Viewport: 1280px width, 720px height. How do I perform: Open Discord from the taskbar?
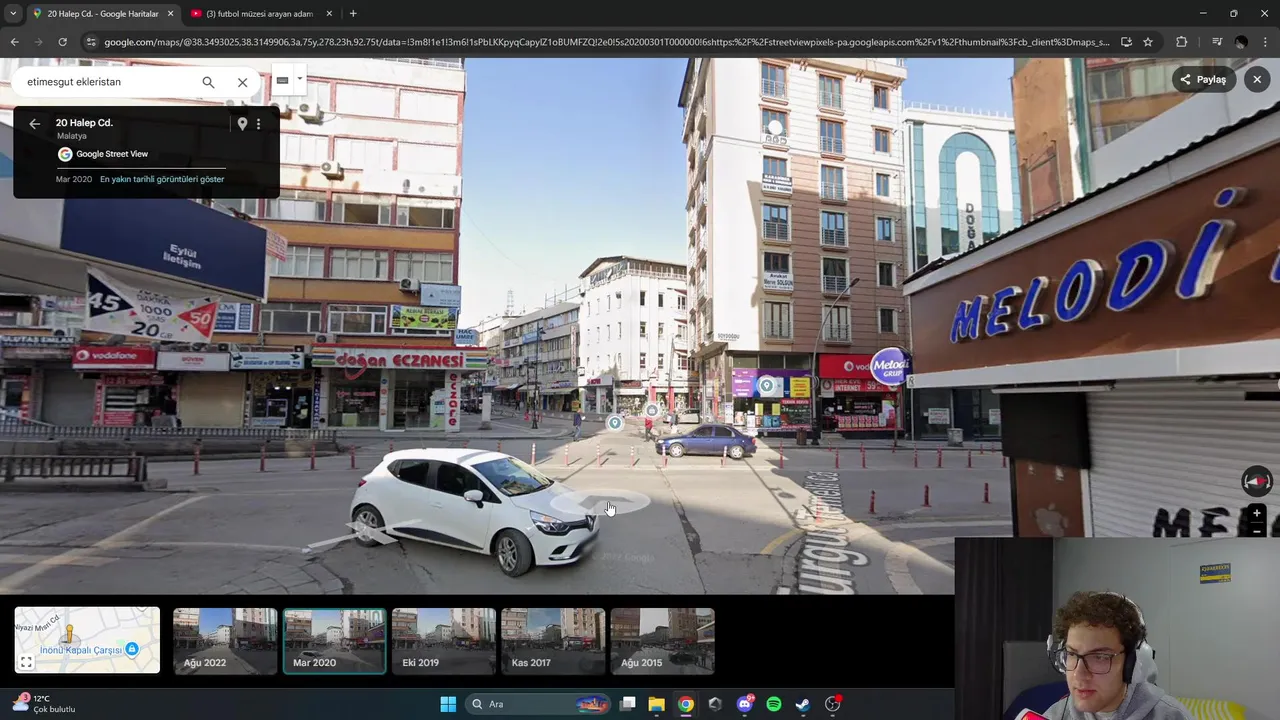[x=744, y=704]
